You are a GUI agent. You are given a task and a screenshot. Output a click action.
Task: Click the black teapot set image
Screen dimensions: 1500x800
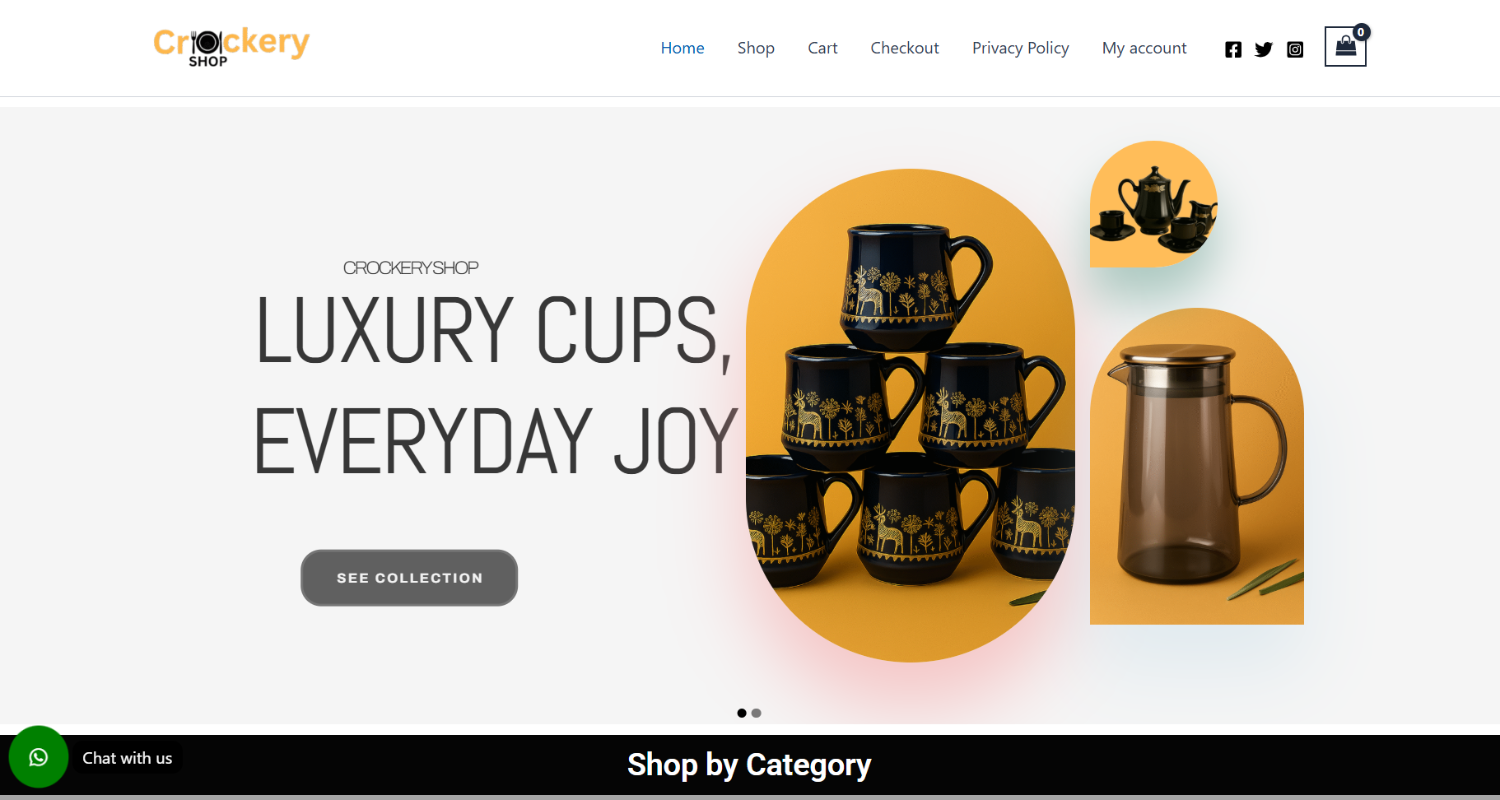(1153, 204)
